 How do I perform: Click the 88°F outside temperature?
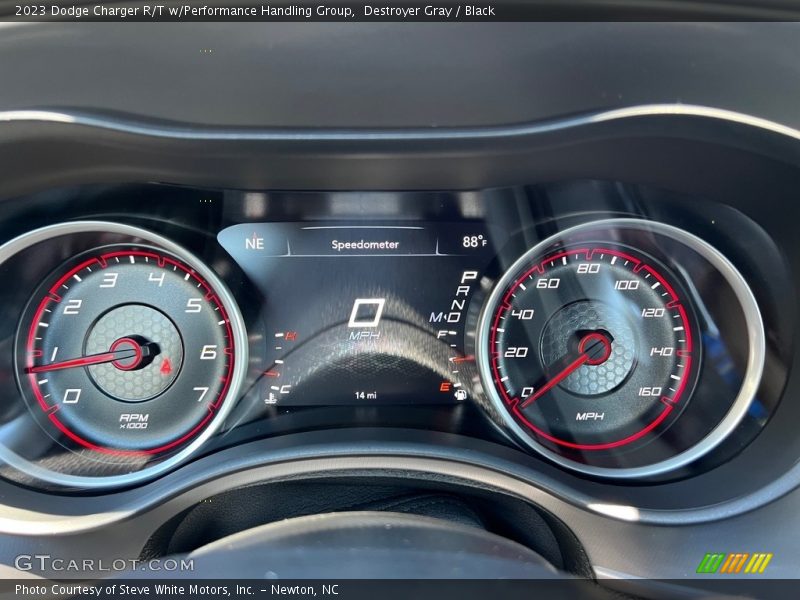tap(474, 242)
